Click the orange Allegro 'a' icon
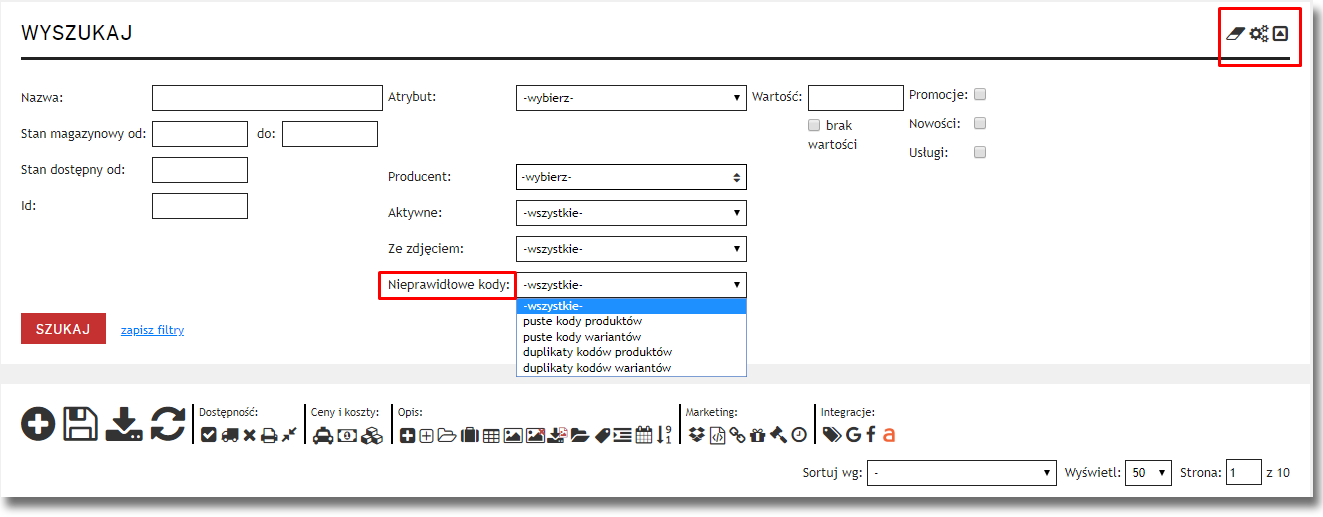The image size is (1323, 517). point(888,435)
